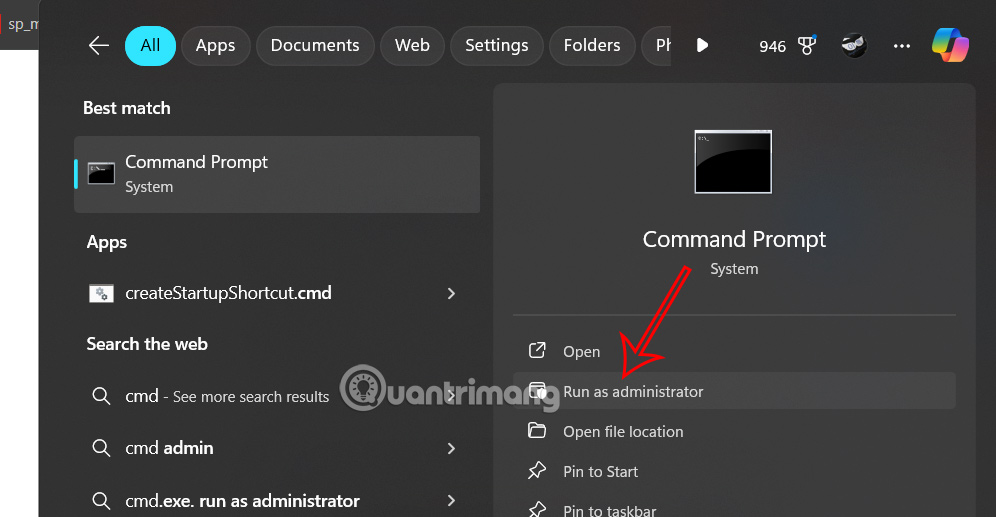Click the pin icon beside Pin to taskbar

pos(537,509)
